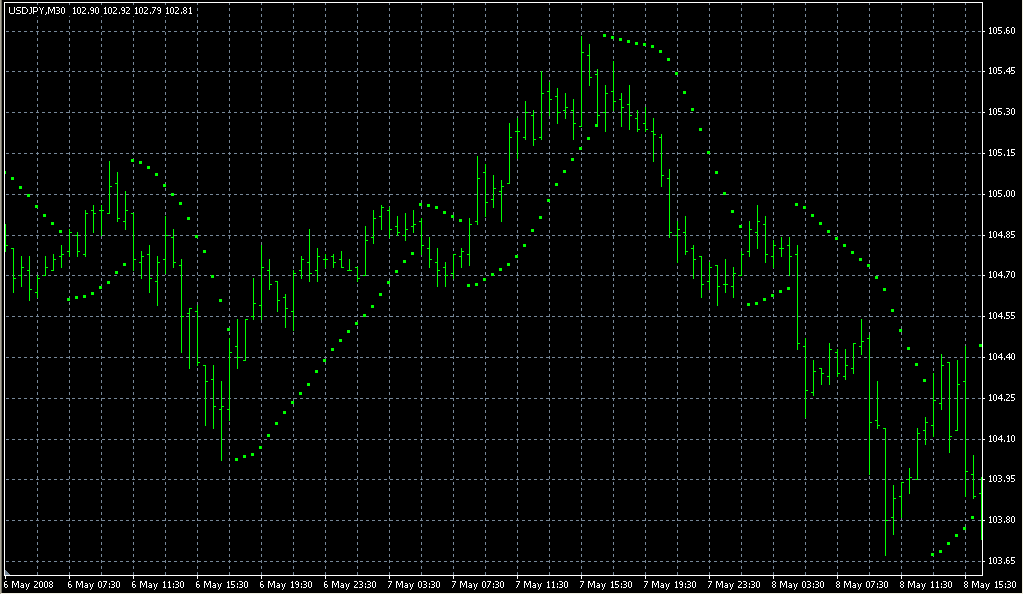Click the 8 May 11:30 time label
Image resolution: width=1024 pixels, height=594 pixels.
pyautogui.click(x=927, y=584)
